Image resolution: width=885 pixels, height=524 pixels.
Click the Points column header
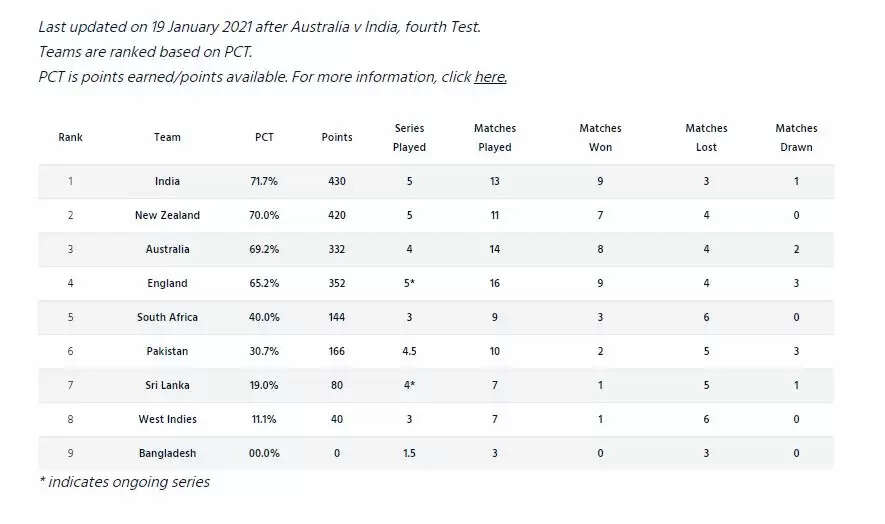pyautogui.click(x=337, y=137)
